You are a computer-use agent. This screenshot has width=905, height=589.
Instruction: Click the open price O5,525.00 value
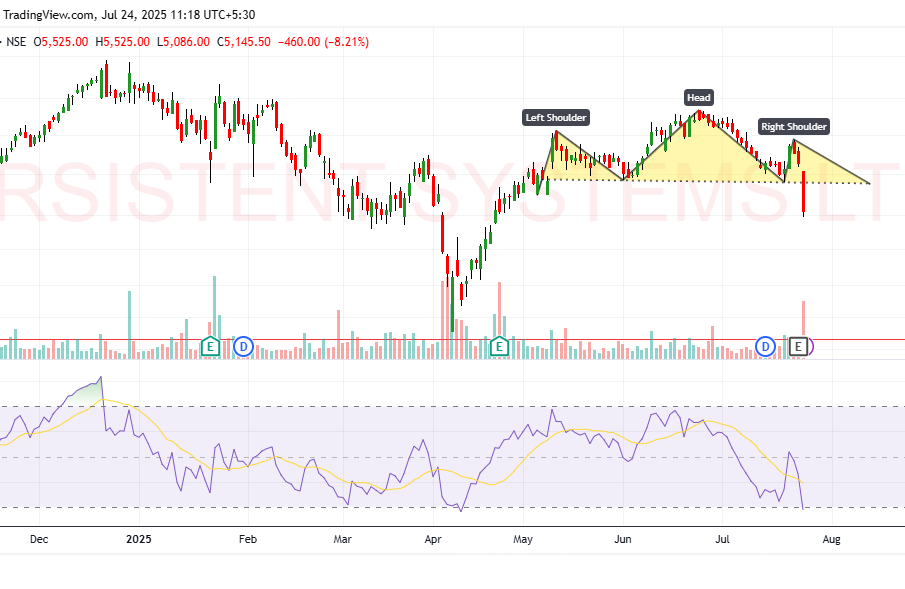point(62,41)
